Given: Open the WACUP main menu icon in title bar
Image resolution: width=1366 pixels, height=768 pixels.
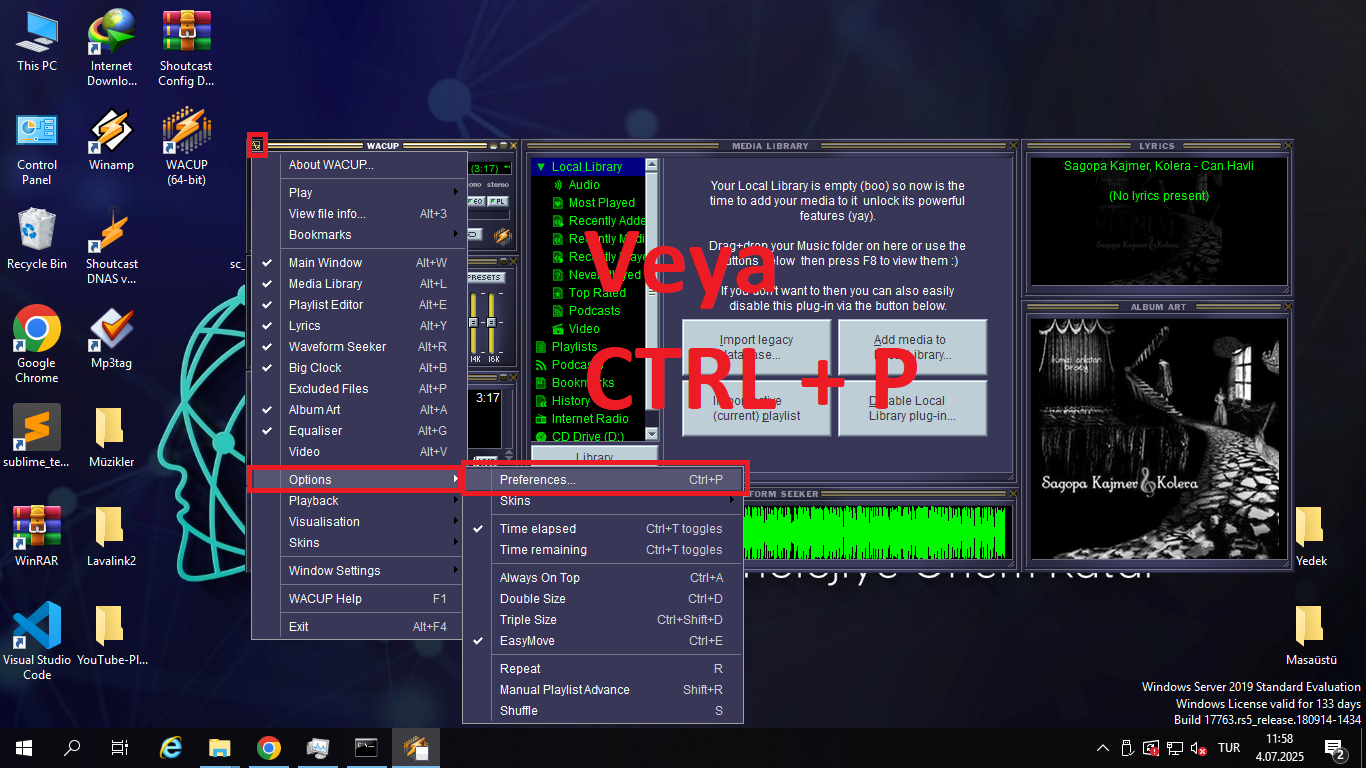Looking at the screenshot, I should tap(257, 146).
